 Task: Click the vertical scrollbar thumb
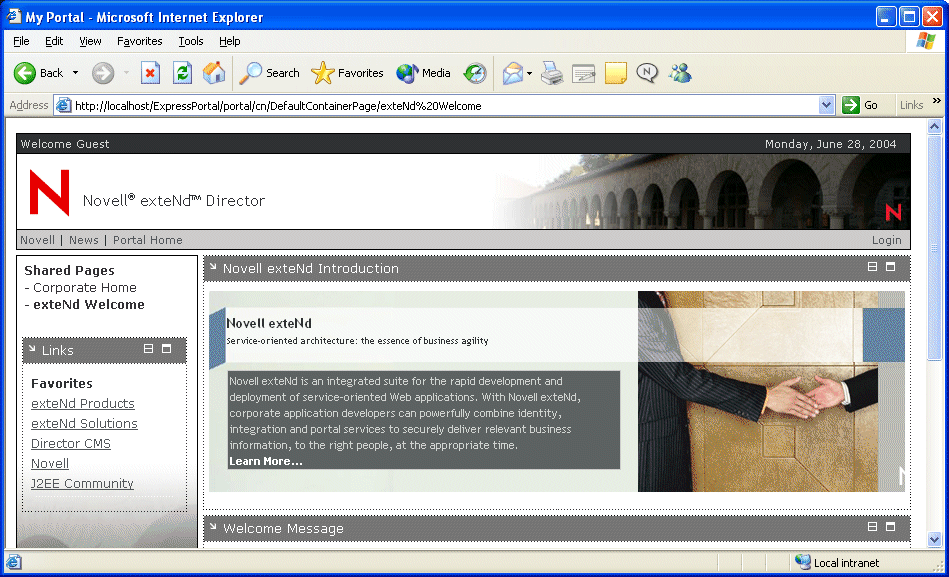tap(934, 248)
